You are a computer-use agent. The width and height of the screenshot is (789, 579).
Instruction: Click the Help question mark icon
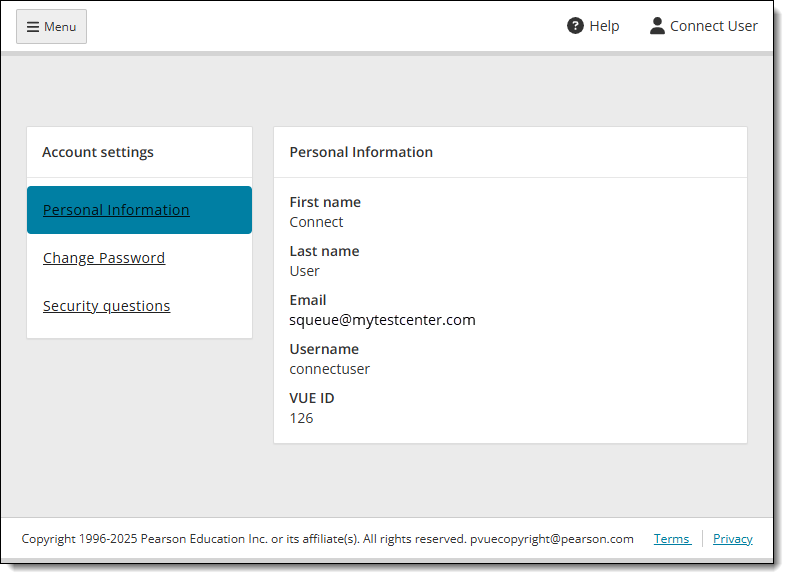(x=575, y=26)
